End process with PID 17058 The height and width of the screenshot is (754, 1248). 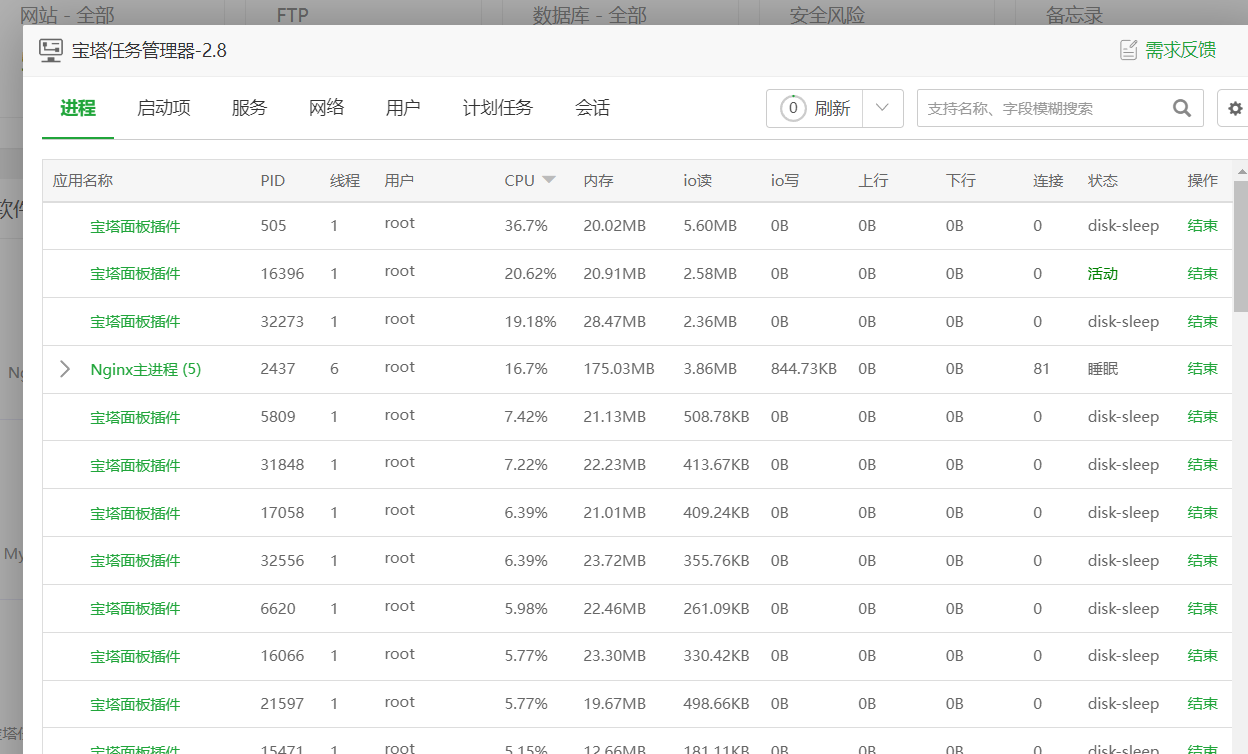click(1203, 513)
